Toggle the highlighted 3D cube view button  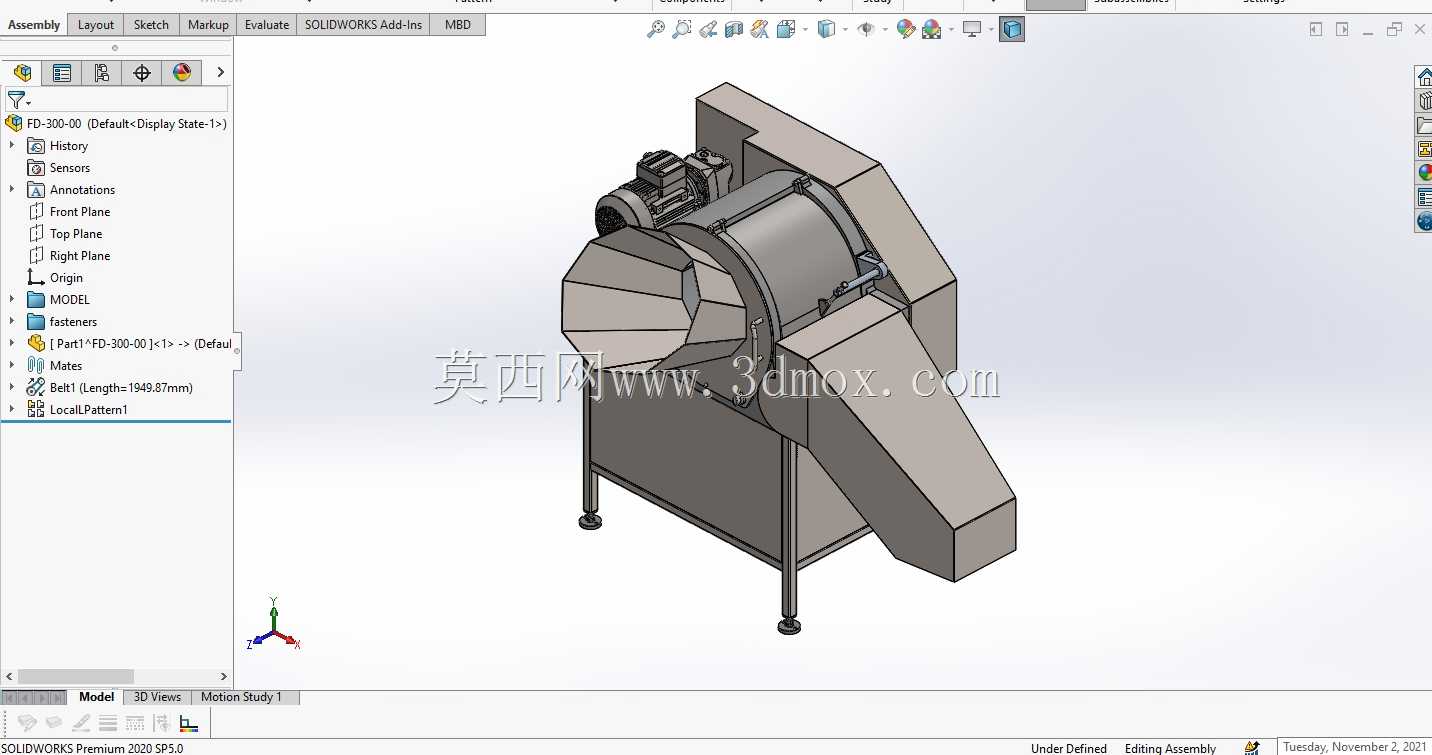[x=1012, y=30]
